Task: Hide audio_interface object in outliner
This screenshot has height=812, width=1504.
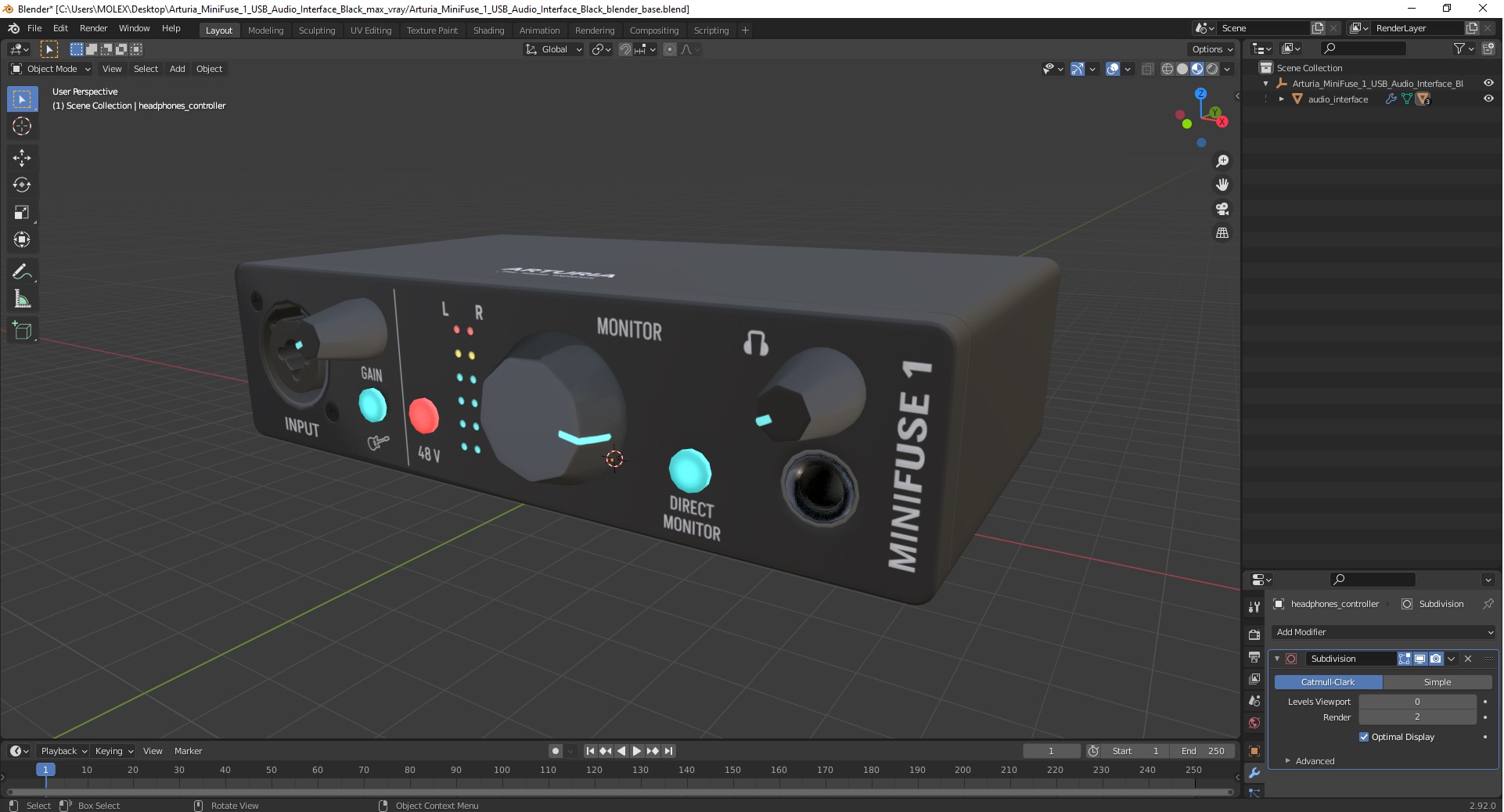Action: pyautogui.click(x=1488, y=99)
